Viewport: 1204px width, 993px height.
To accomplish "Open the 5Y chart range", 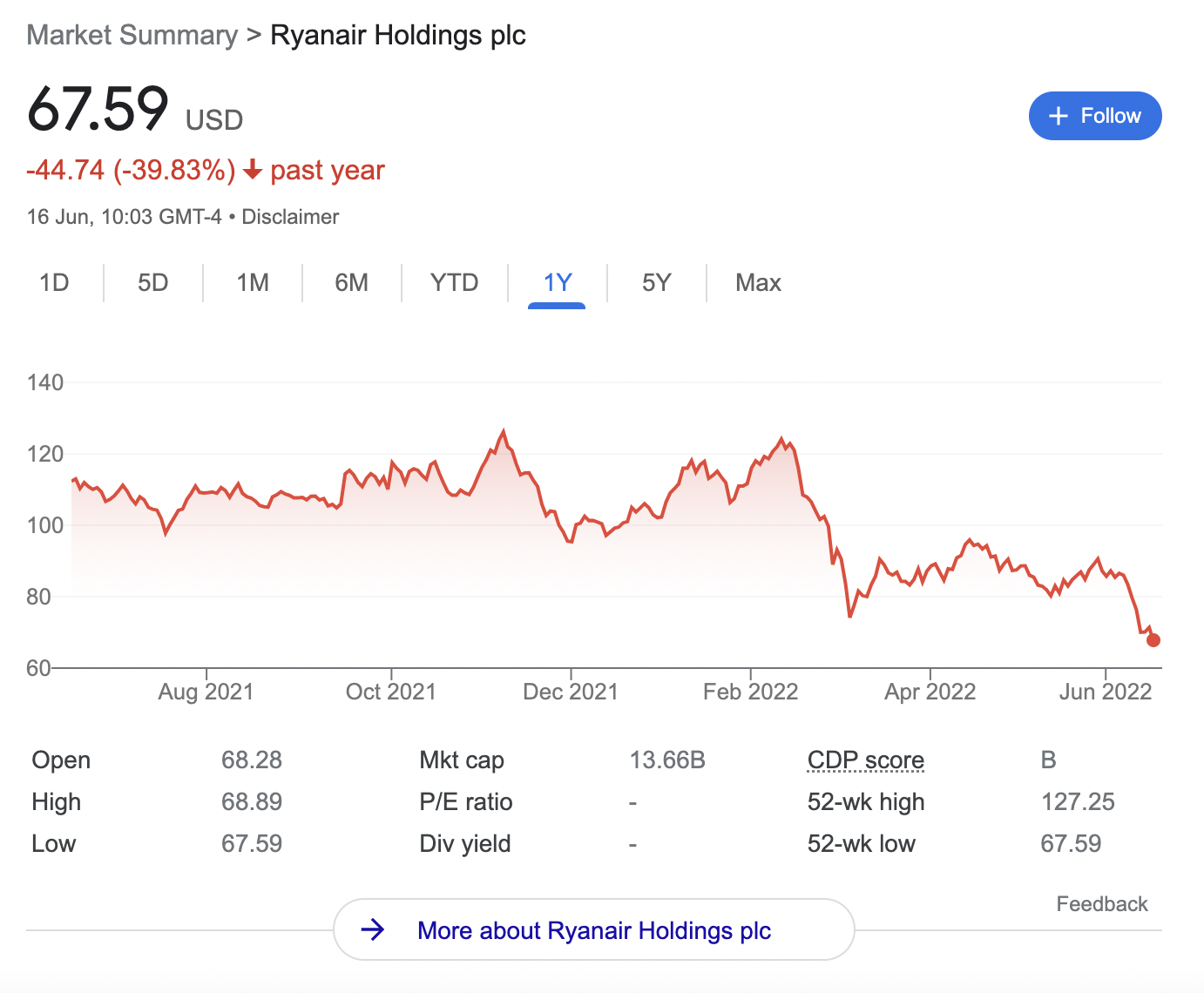I will (656, 283).
